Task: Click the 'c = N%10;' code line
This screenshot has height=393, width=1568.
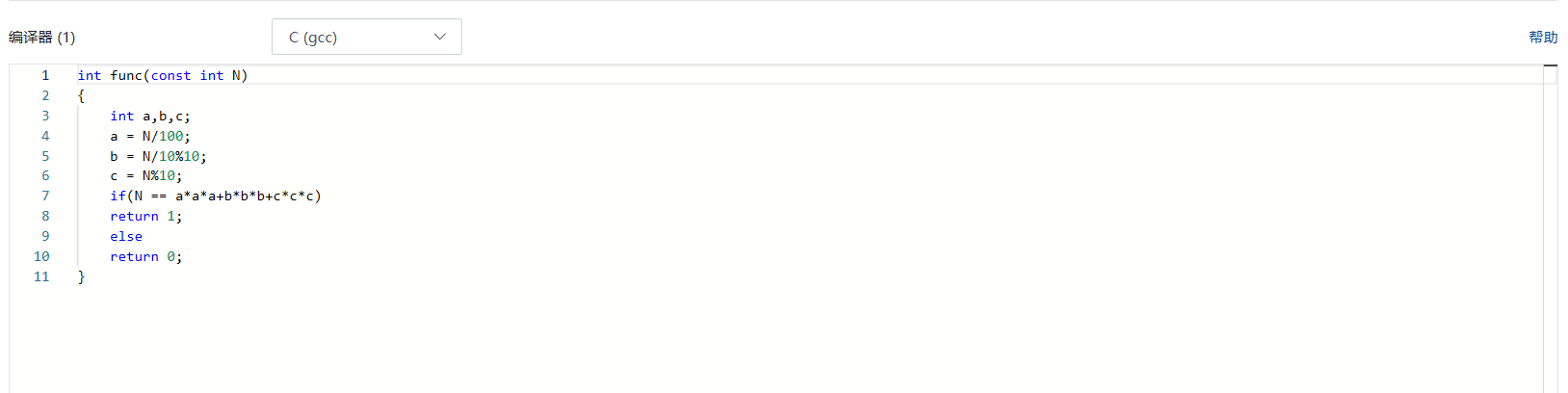Action: pos(146,176)
